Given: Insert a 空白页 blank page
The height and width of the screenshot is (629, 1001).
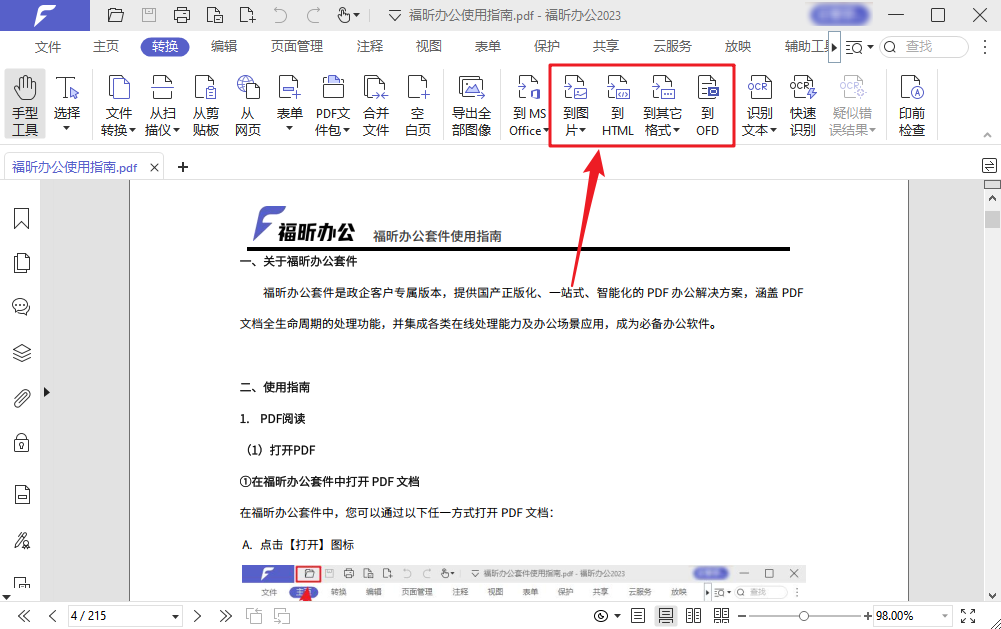Looking at the screenshot, I should (418, 103).
